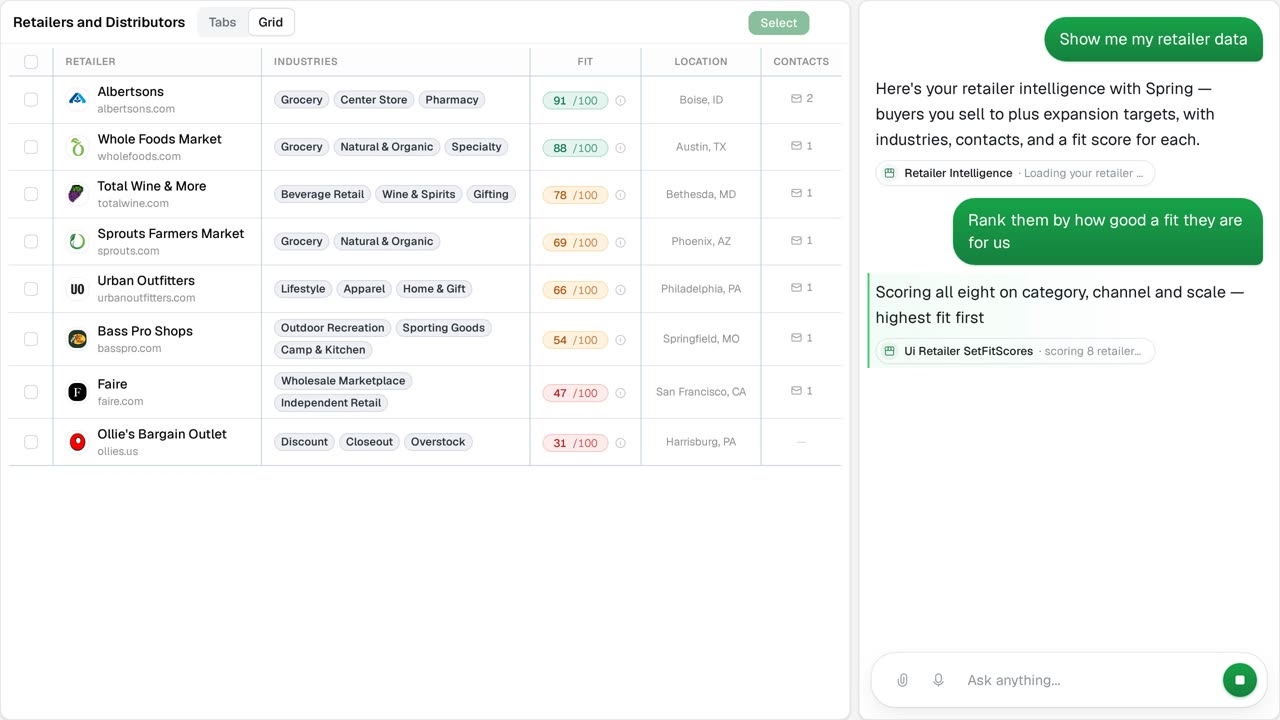Click the 88/100 fit score badge
Viewport: 1280px width, 720px height.
tap(575, 148)
